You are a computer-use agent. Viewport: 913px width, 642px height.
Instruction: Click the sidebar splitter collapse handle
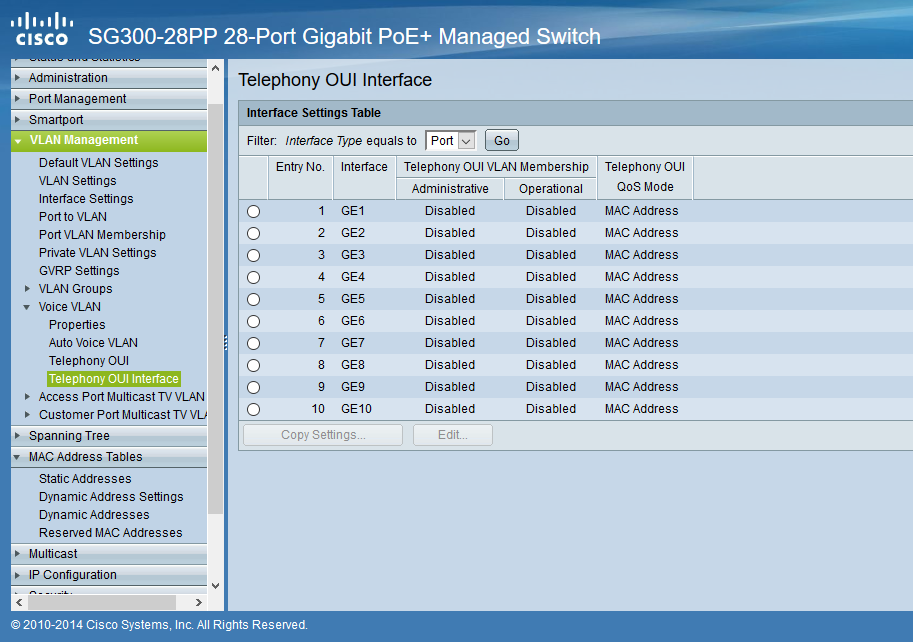(x=225, y=343)
